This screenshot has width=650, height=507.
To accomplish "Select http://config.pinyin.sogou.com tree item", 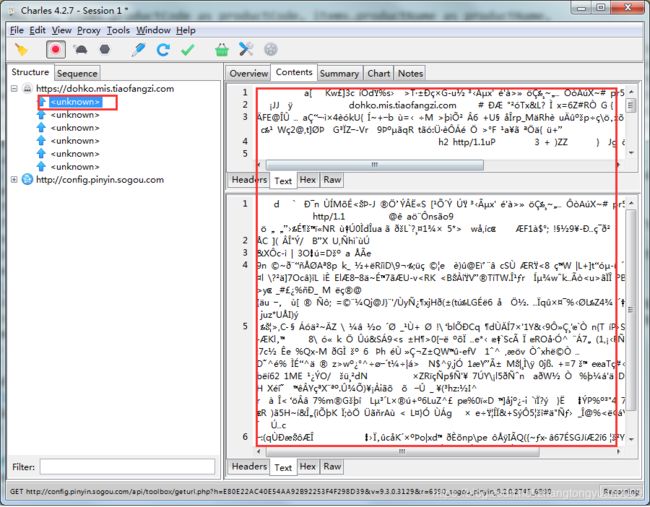I will [100, 180].
